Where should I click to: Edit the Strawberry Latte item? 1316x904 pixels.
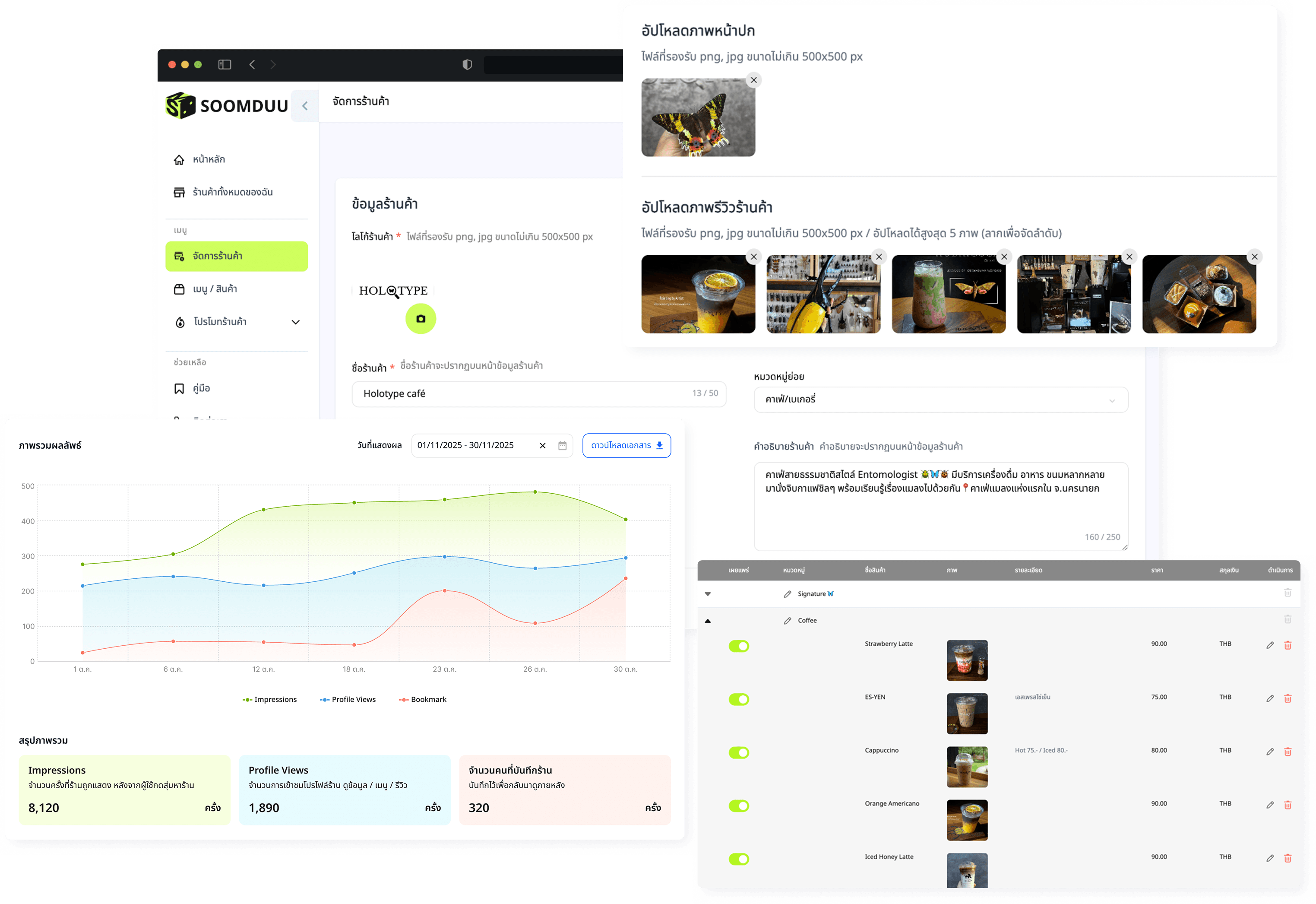pos(1269,645)
